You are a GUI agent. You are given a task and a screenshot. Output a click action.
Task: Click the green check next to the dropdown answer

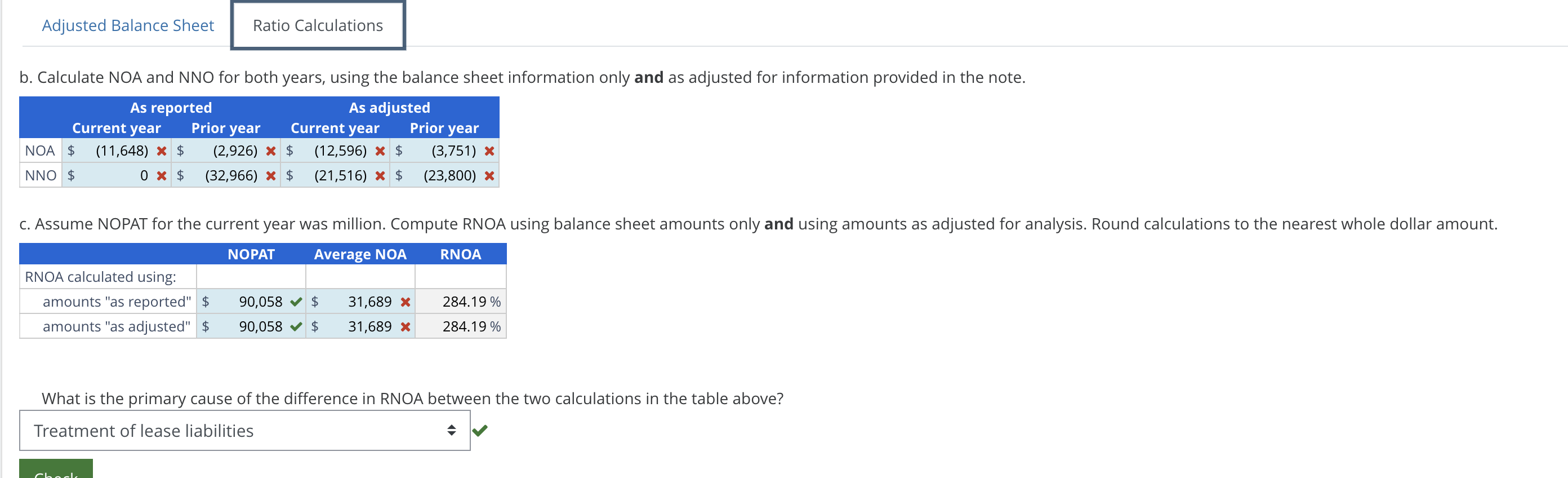(482, 430)
